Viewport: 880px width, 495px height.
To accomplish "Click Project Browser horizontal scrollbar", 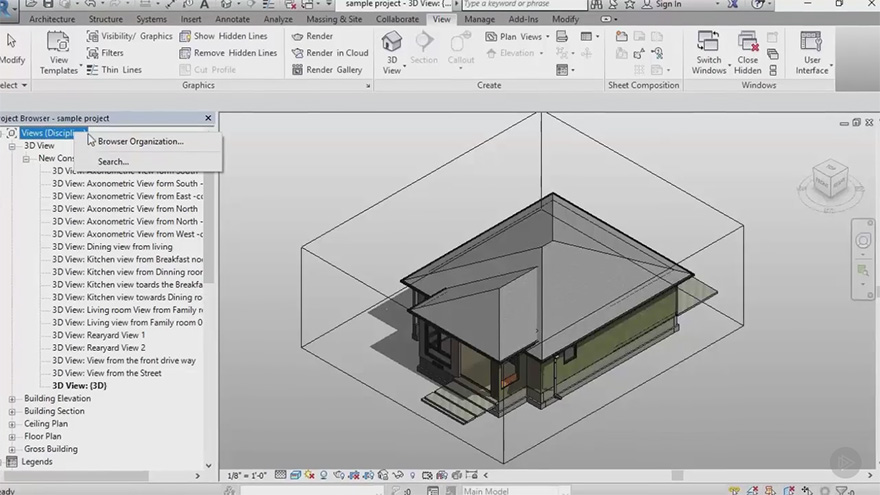I will coord(76,476).
